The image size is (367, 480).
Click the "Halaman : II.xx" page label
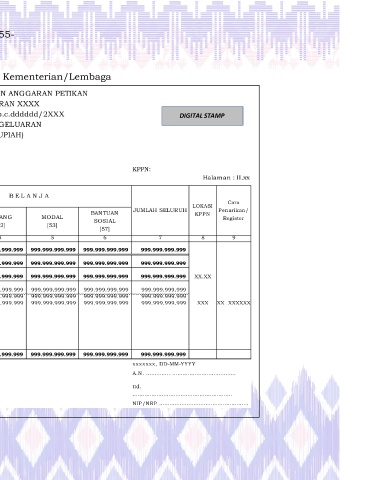[x=226, y=178]
